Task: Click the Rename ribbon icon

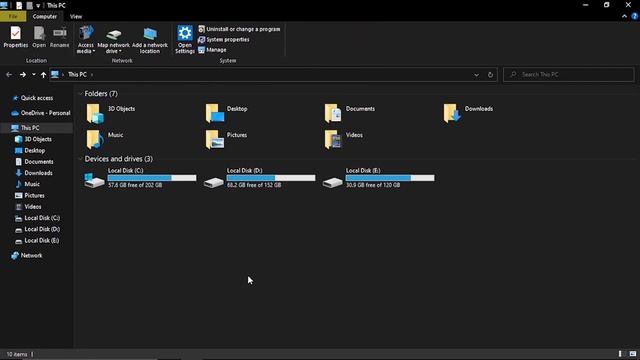Action: click(x=60, y=37)
